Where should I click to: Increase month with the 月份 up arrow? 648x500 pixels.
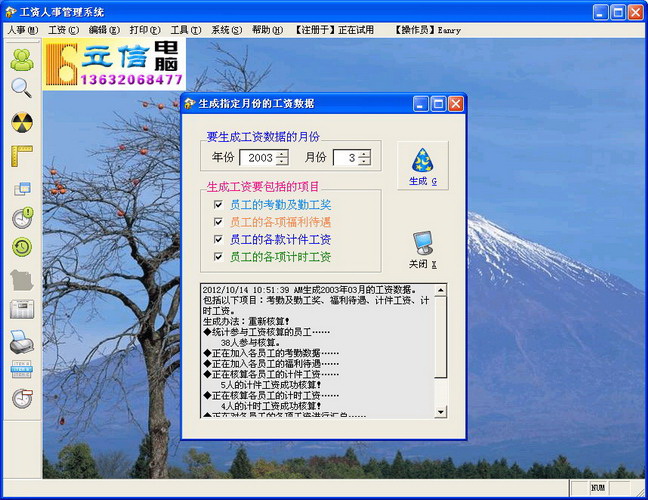364,154
